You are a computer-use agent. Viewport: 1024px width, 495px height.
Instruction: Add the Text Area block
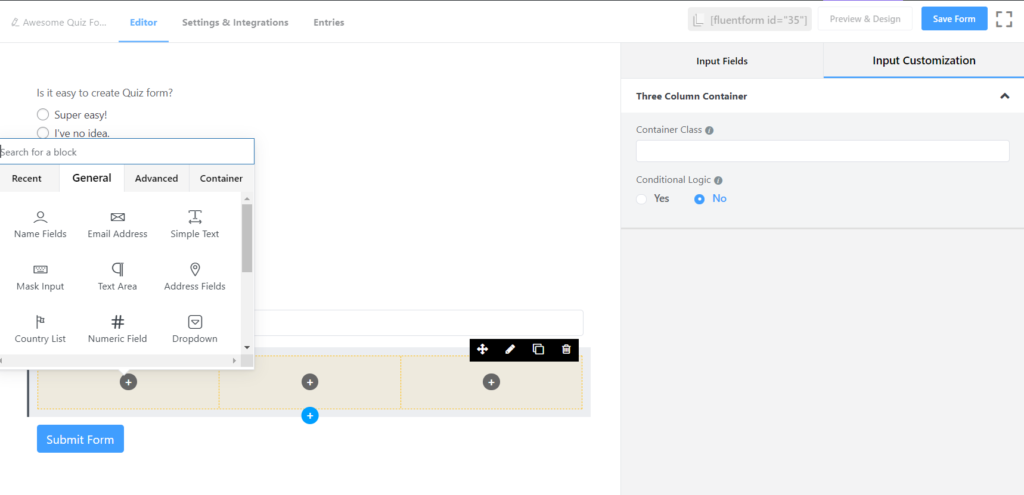[118, 278]
